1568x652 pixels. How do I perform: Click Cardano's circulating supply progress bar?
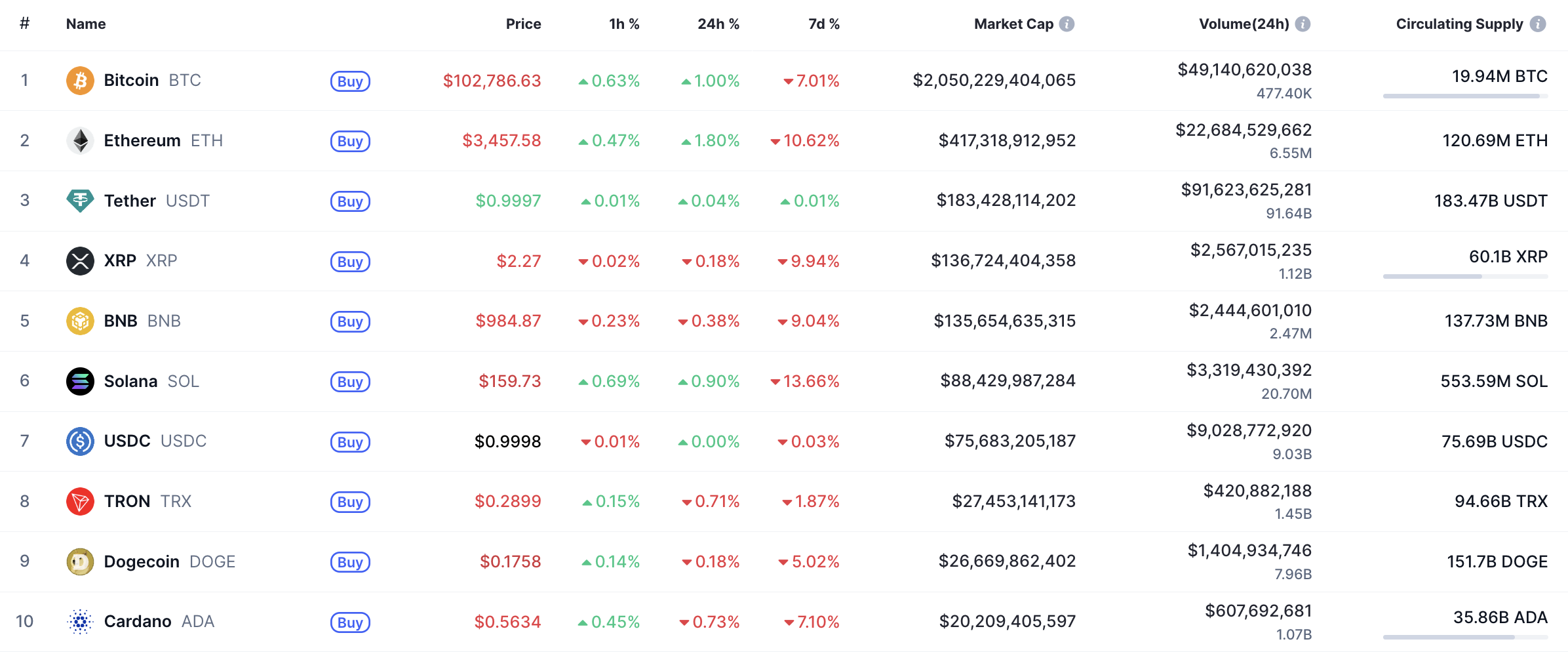[x=1465, y=637]
